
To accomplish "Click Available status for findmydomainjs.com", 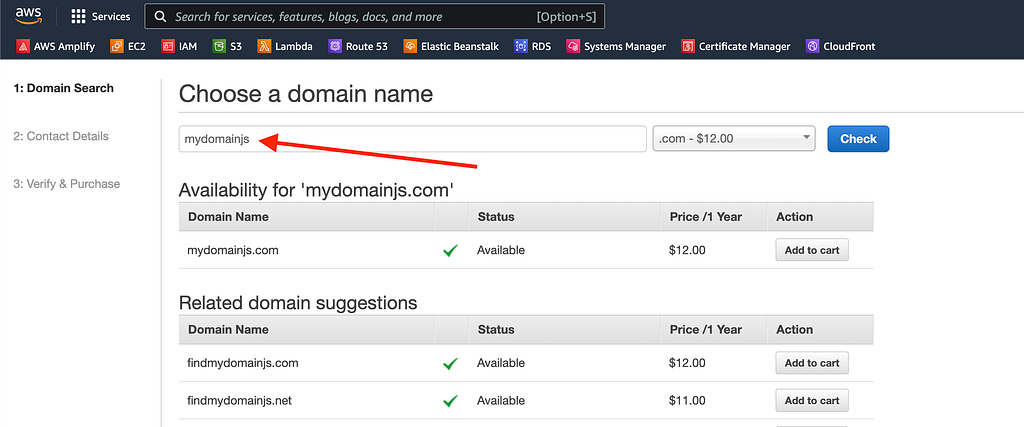I will click(x=501, y=363).
